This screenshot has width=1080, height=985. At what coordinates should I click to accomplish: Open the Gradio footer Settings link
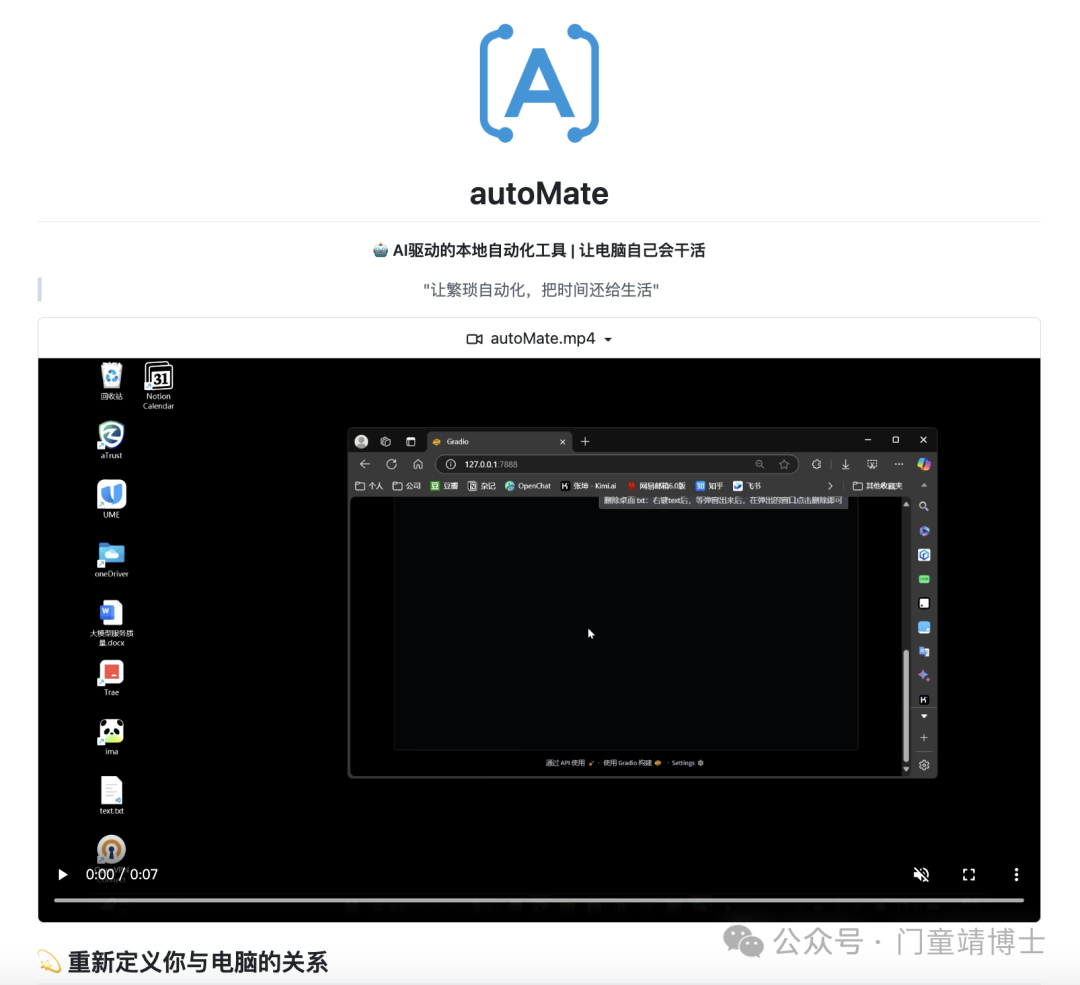click(x=687, y=763)
